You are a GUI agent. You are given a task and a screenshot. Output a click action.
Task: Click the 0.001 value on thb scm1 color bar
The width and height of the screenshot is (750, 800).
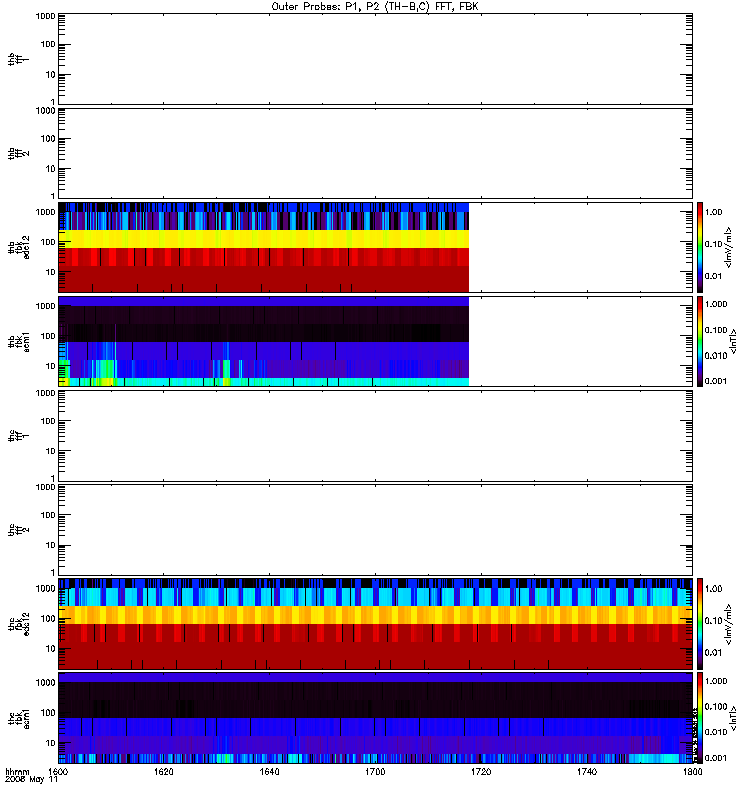click(716, 381)
